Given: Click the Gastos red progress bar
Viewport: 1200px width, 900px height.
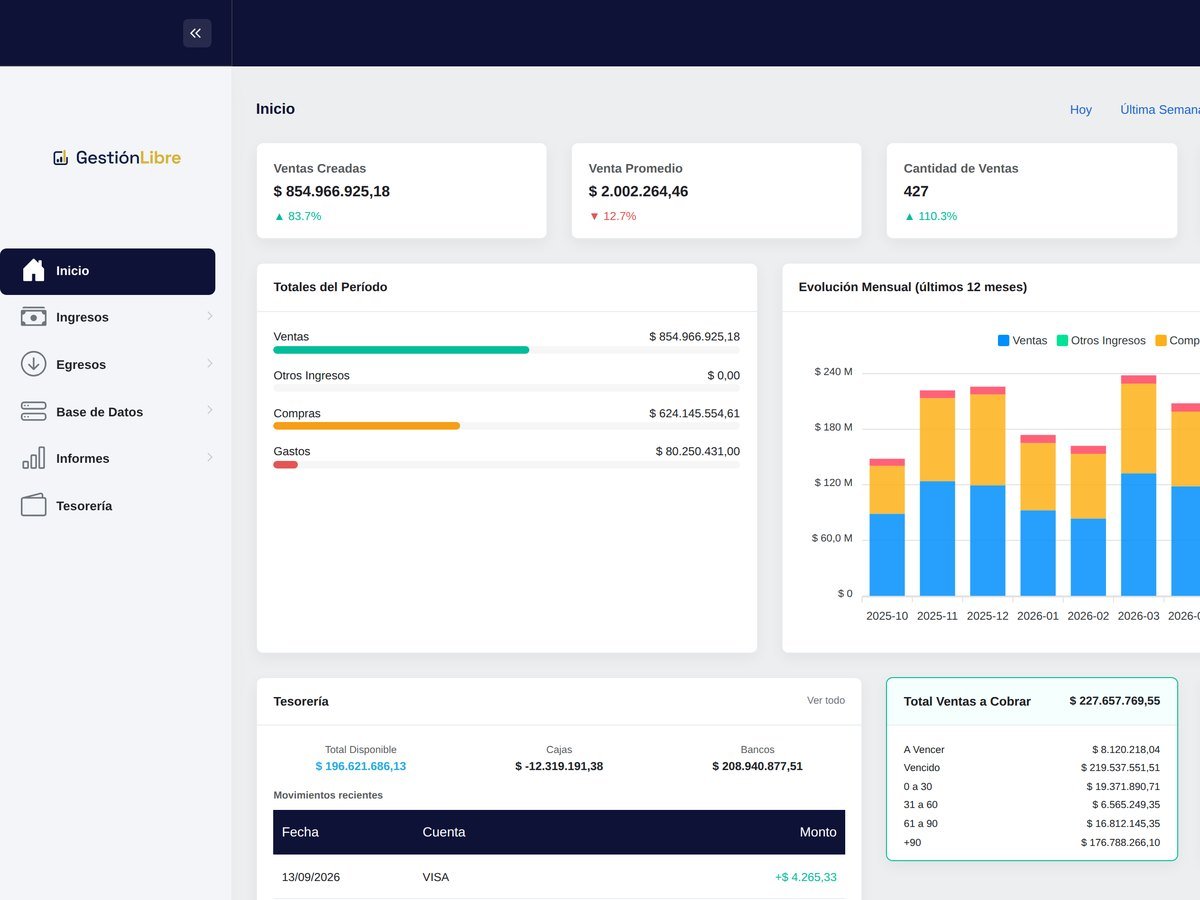Looking at the screenshot, I should click(x=285, y=464).
